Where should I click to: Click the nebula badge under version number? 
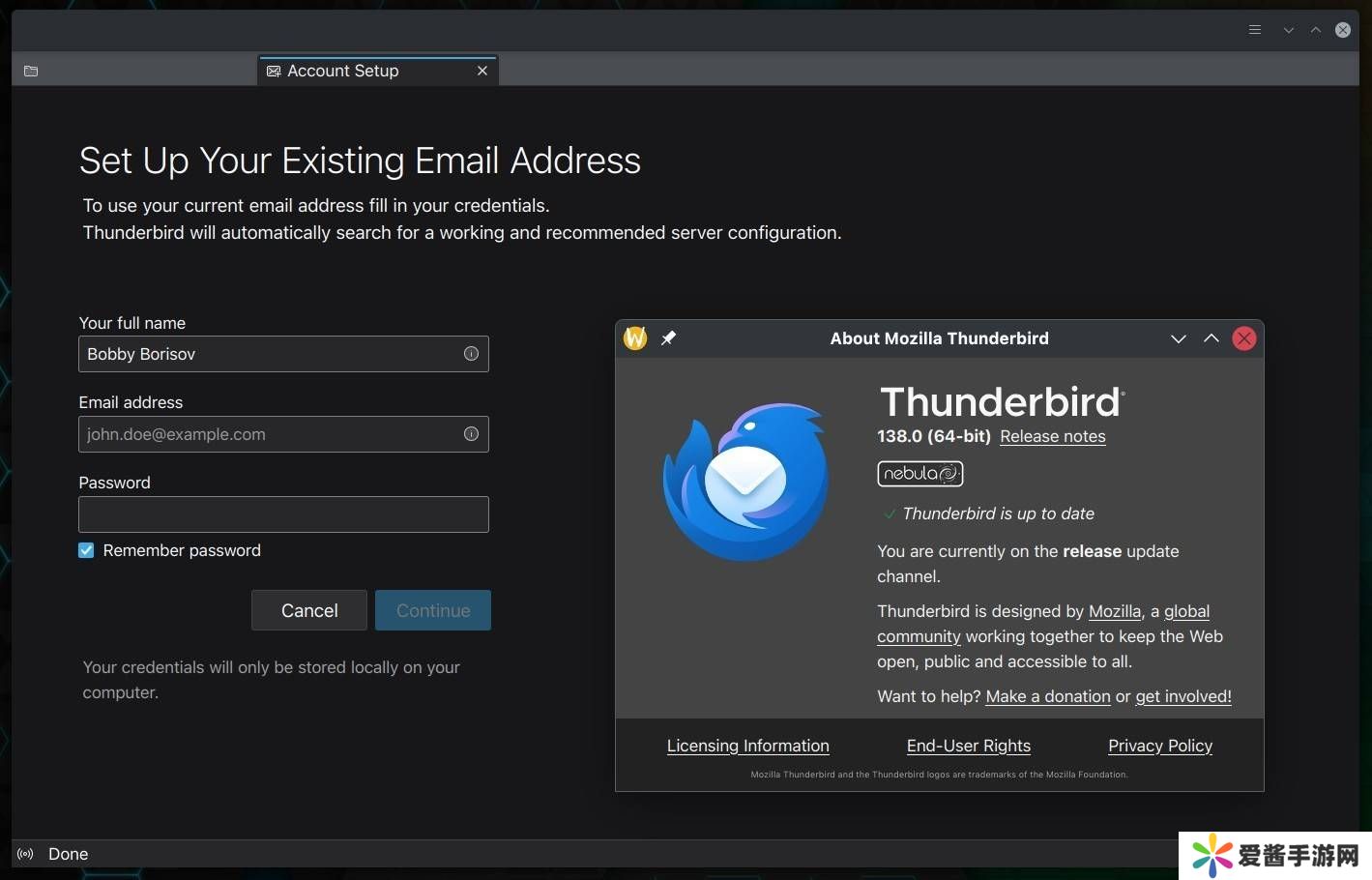tap(920, 474)
